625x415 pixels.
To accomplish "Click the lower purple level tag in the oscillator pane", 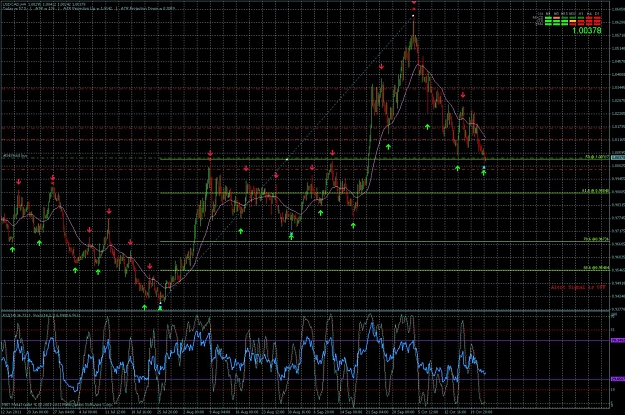I will (617, 379).
